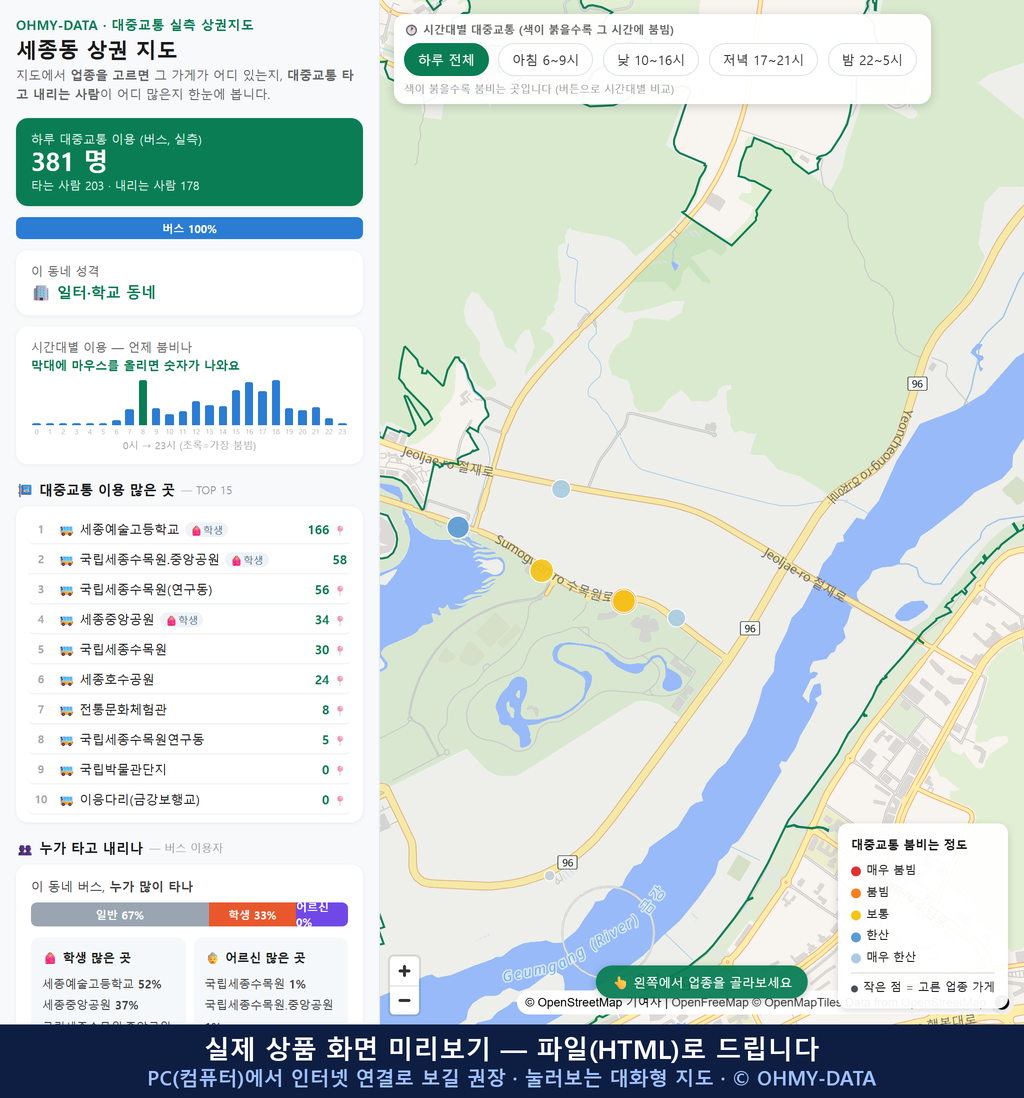Click the 학생 badge on 세종중앙공원 row
The width and height of the screenshot is (1024, 1098).
182,620
